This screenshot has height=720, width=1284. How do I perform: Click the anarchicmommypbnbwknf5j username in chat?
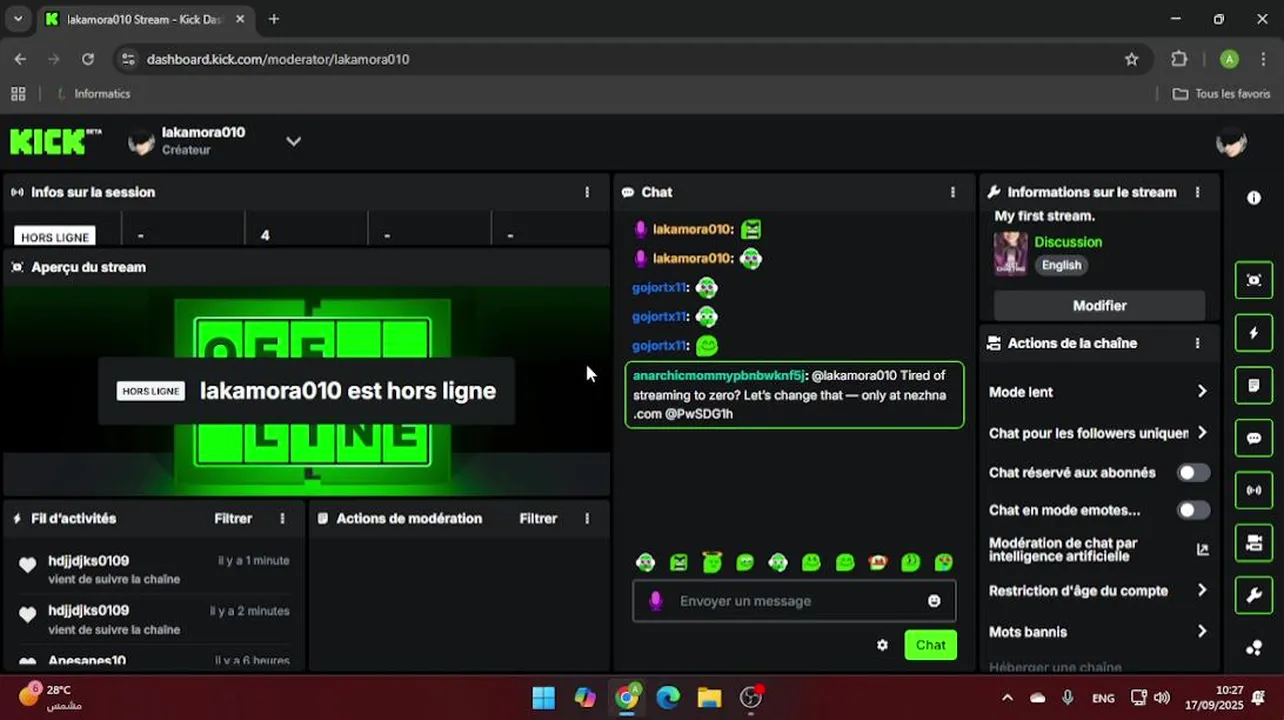click(718, 376)
